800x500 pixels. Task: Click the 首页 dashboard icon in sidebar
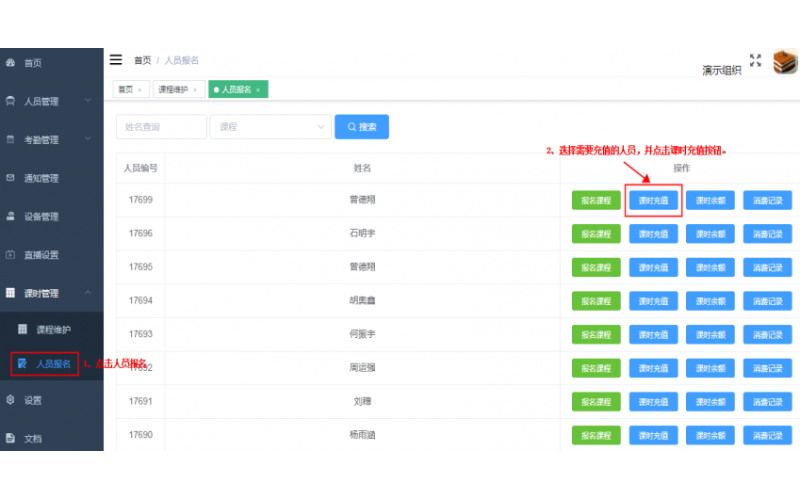(10, 63)
